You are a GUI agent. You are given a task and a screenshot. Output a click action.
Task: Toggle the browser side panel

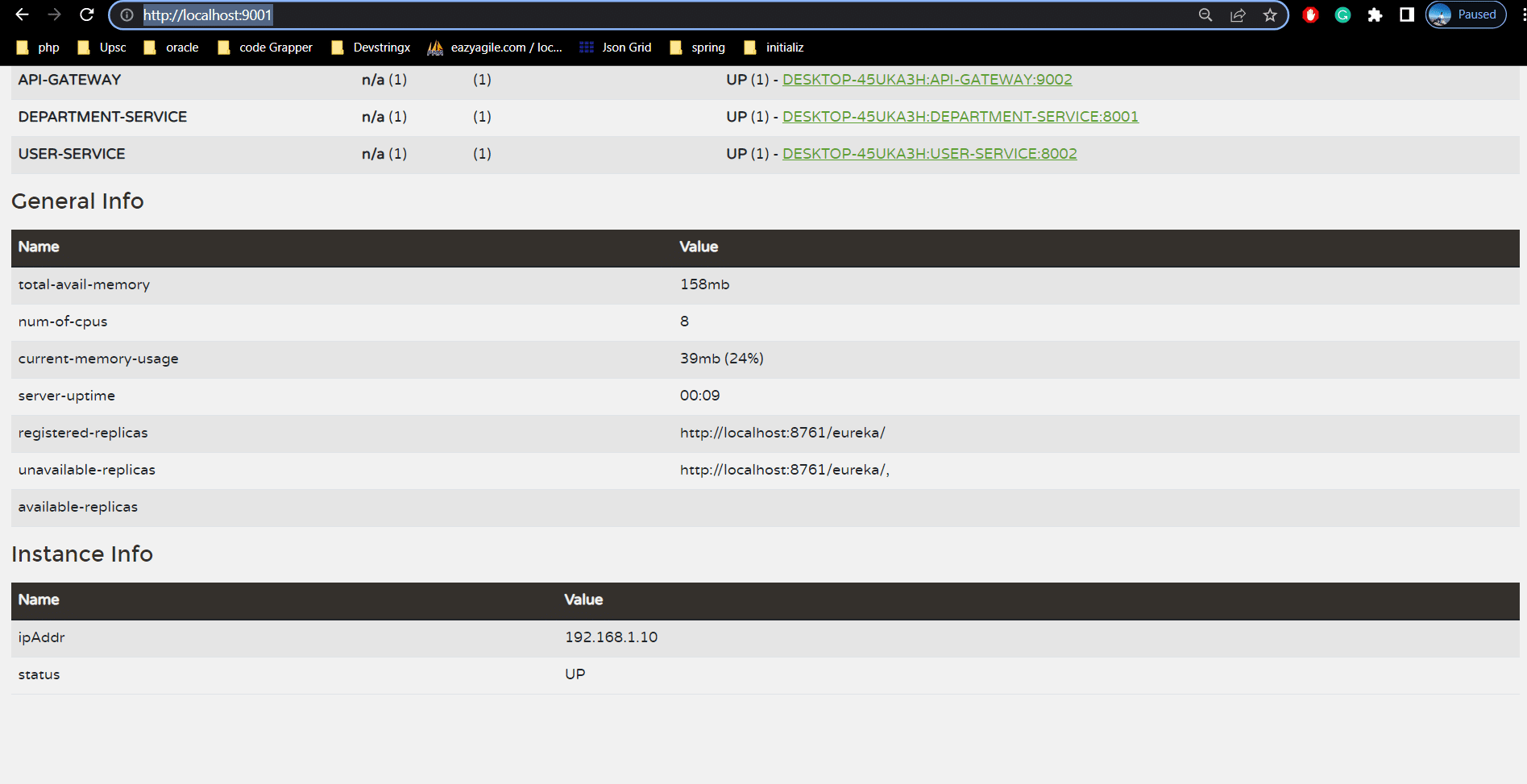(1407, 15)
